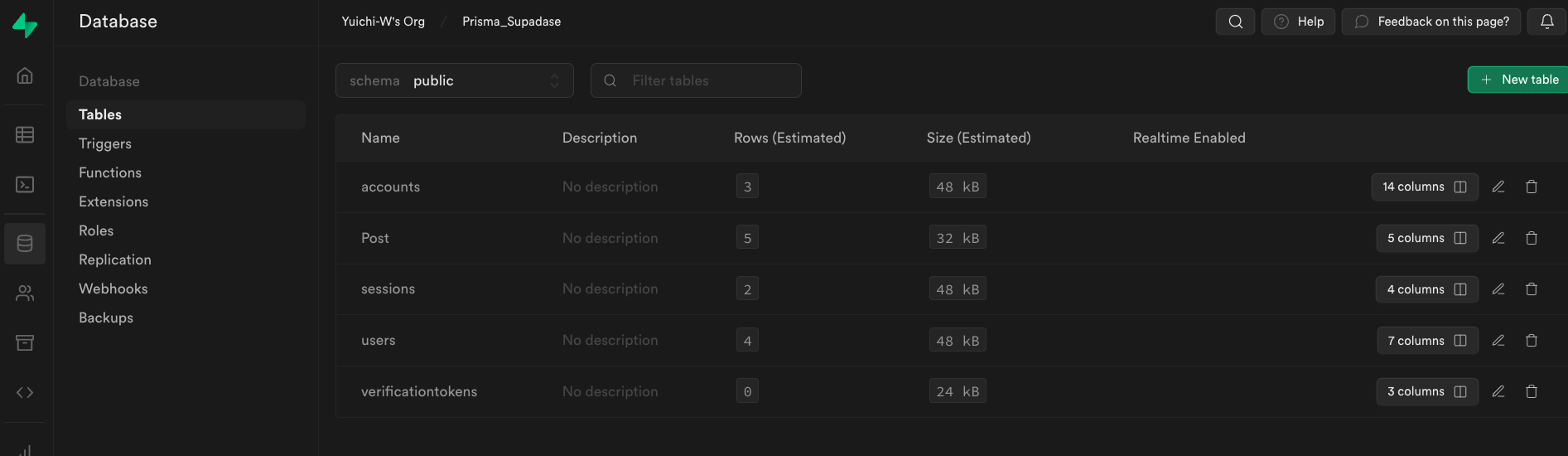Click the notifications bell icon
The width and height of the screenshot is (1568, 456).
[1546, 22]
